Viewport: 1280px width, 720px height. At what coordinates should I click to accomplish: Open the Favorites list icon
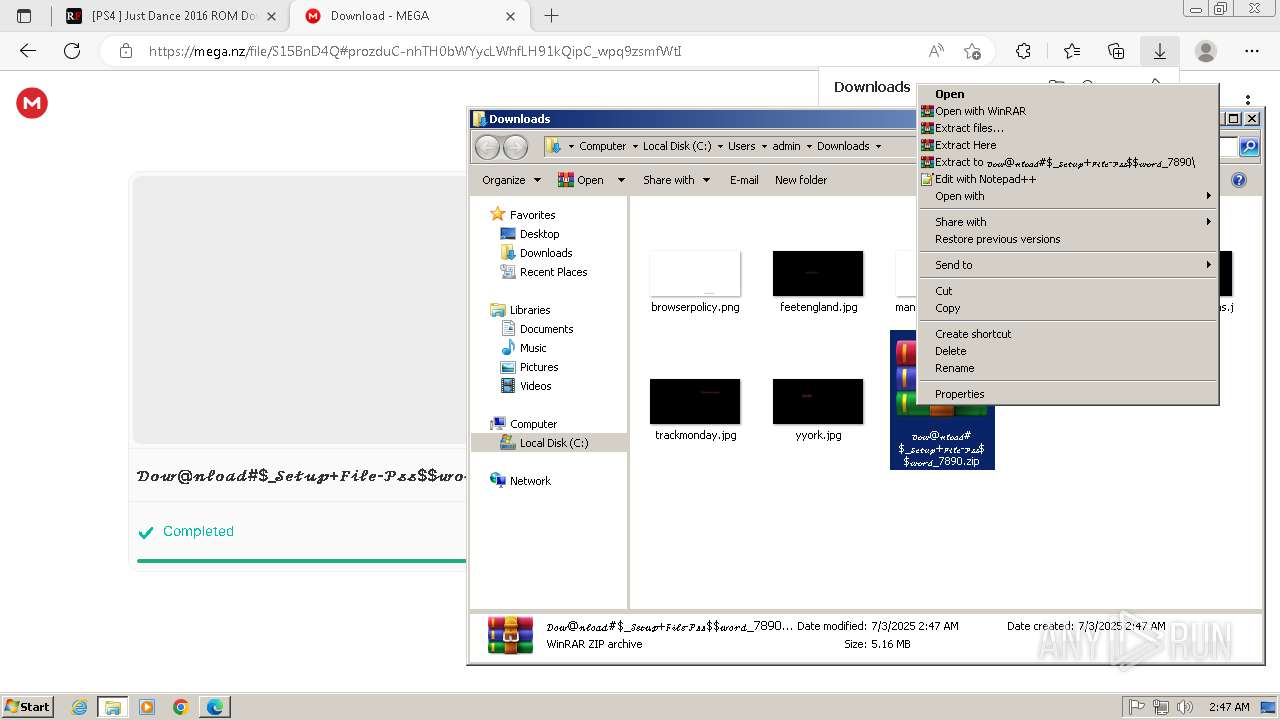click(x=1072, y=51)
